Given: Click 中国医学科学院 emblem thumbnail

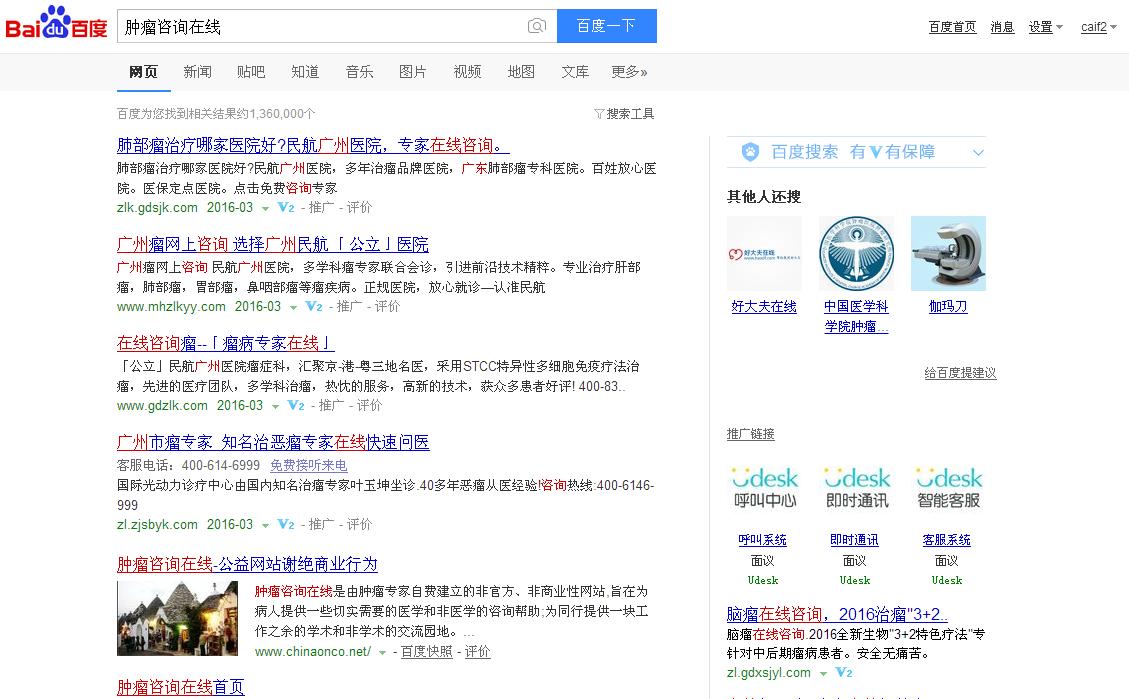Looking at the screenshot, I should [856, 253].
